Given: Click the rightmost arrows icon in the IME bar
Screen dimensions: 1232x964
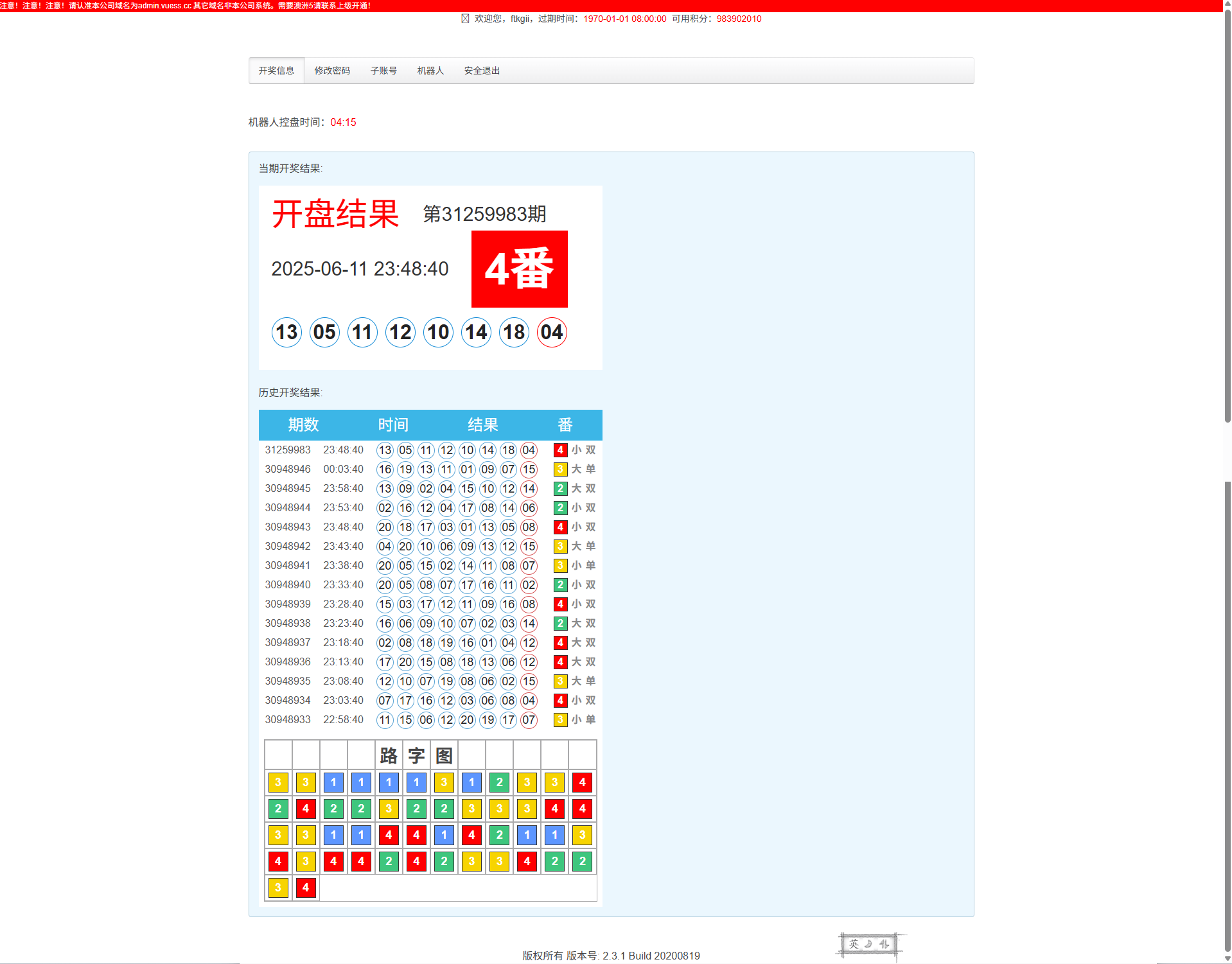Looking at the screenshot, I should 884,943.
